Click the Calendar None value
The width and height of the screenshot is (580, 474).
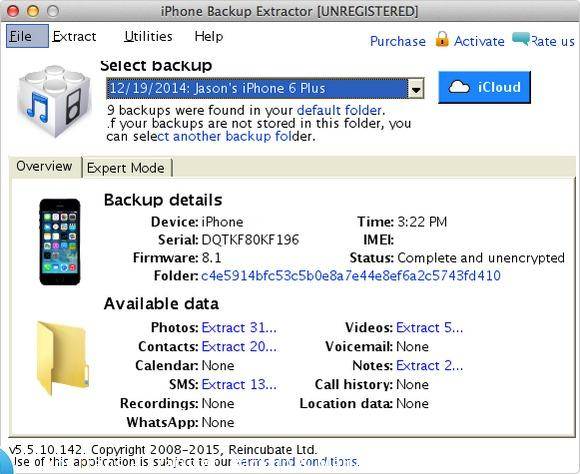pos(218,366)
